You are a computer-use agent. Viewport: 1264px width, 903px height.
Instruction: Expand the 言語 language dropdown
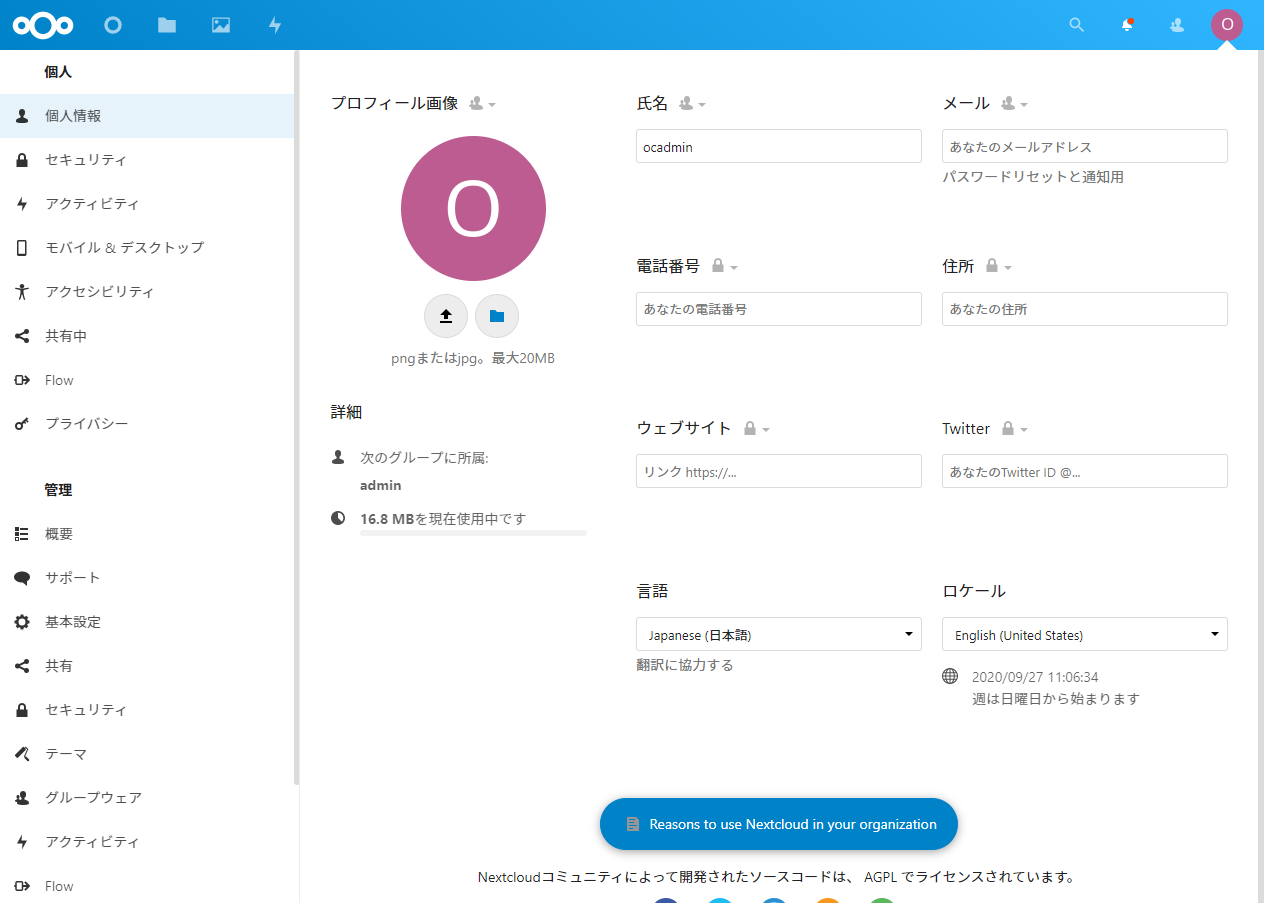[779, 634]
